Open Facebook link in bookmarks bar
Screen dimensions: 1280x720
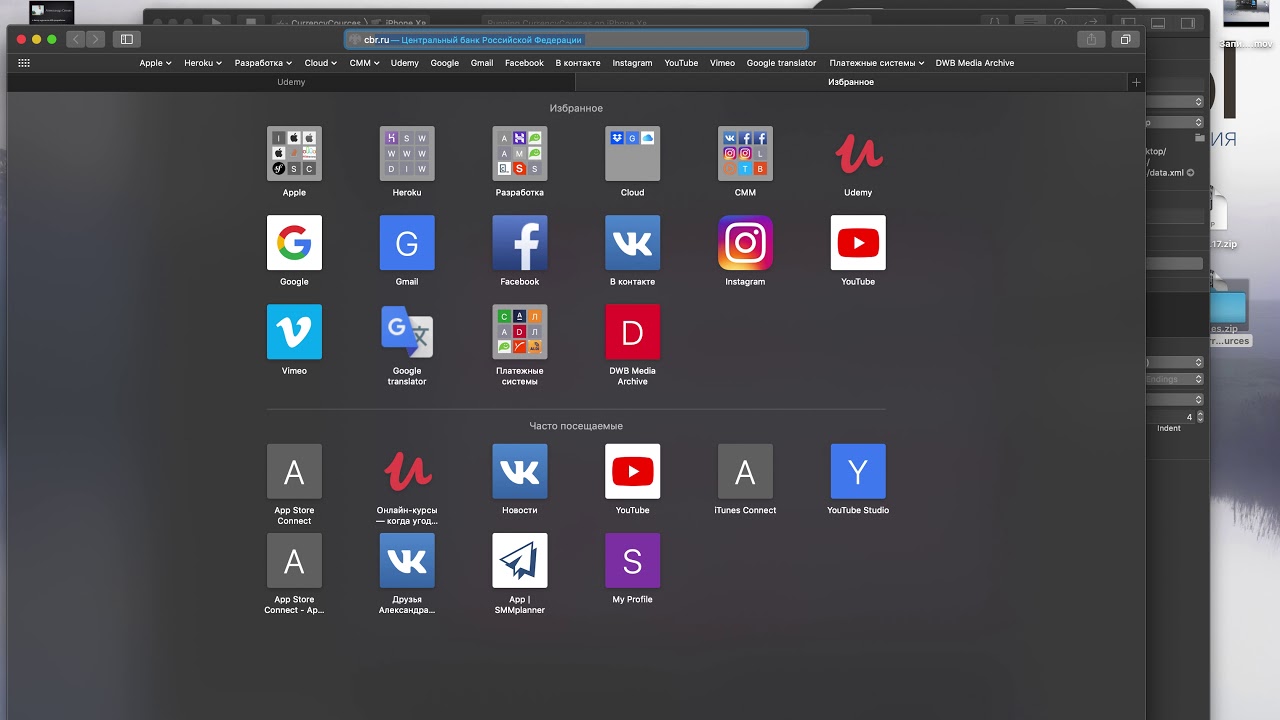coord(524,63)
